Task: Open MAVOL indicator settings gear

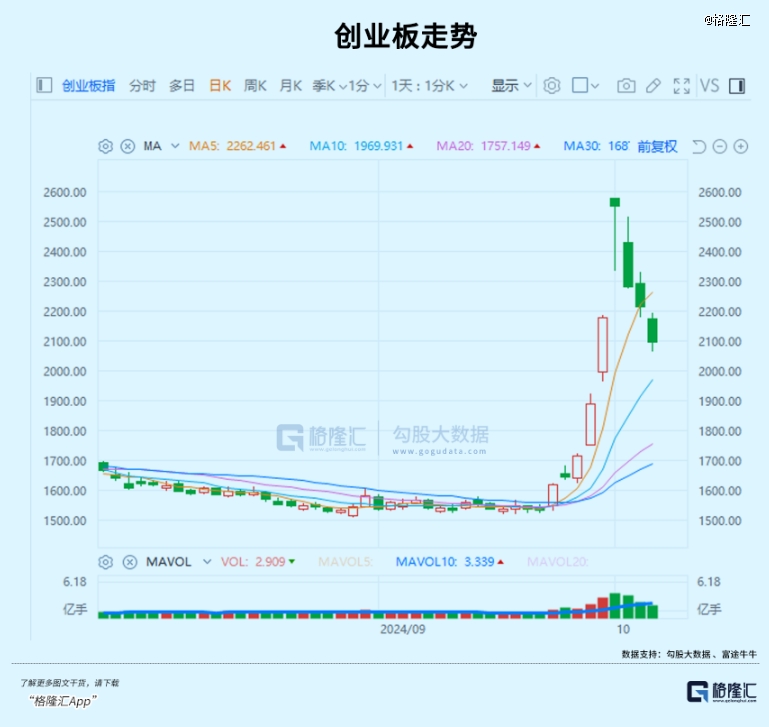Action: click(105, 561)
